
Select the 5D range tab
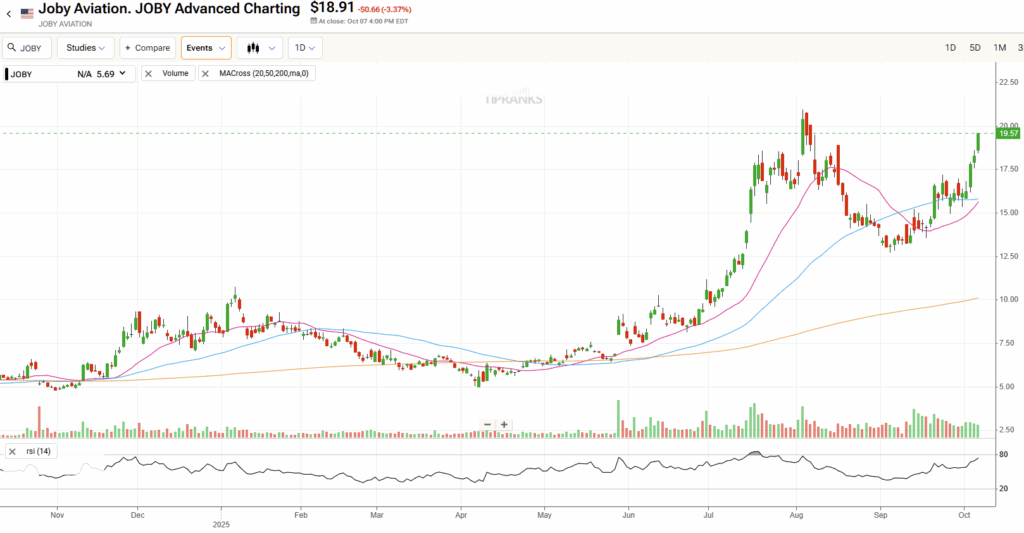click(x=974, y=48)
